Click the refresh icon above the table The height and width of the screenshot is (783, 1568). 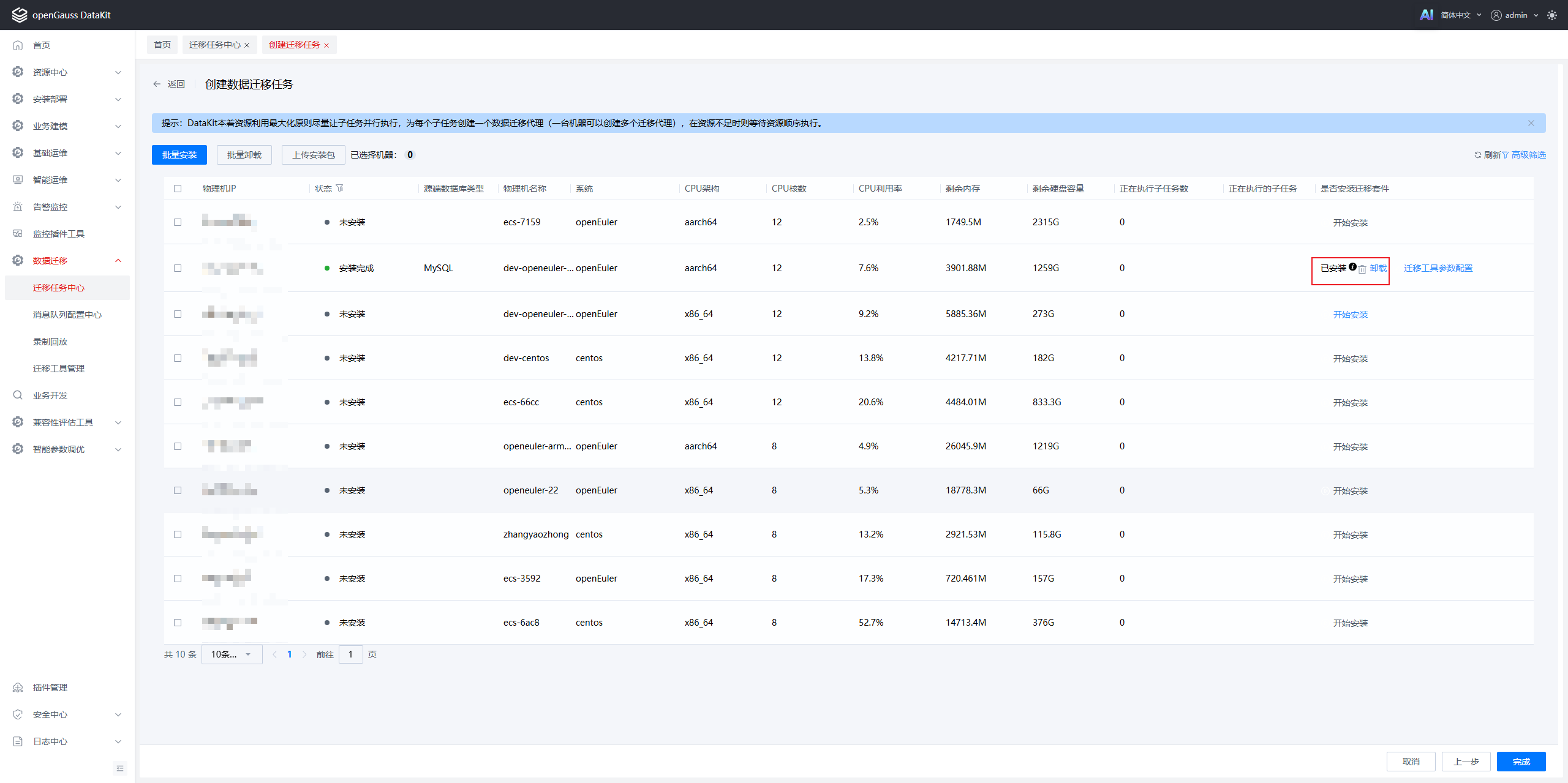[1477, 155]
